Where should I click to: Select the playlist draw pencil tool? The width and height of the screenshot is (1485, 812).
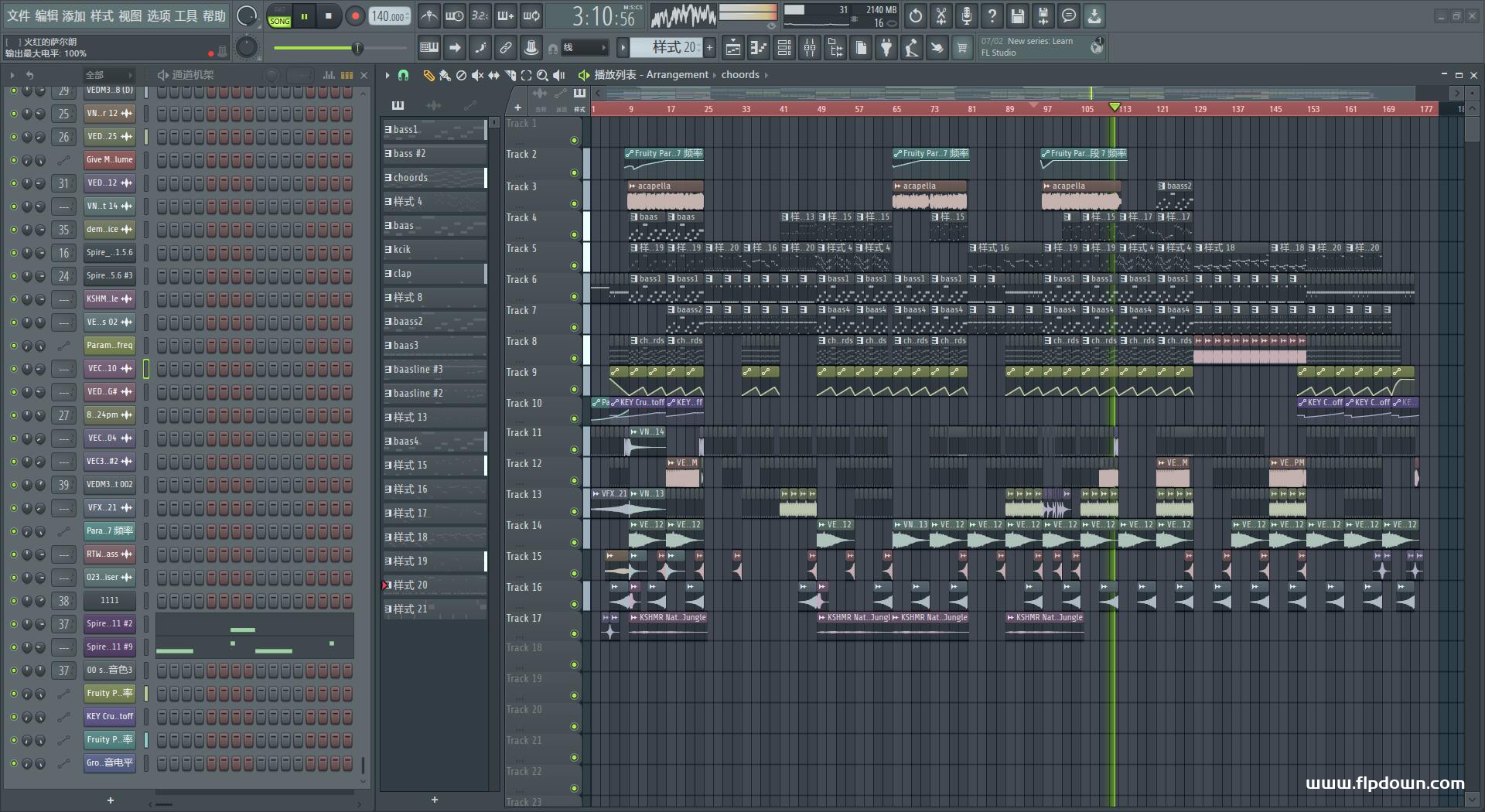(x=428, y=75)
